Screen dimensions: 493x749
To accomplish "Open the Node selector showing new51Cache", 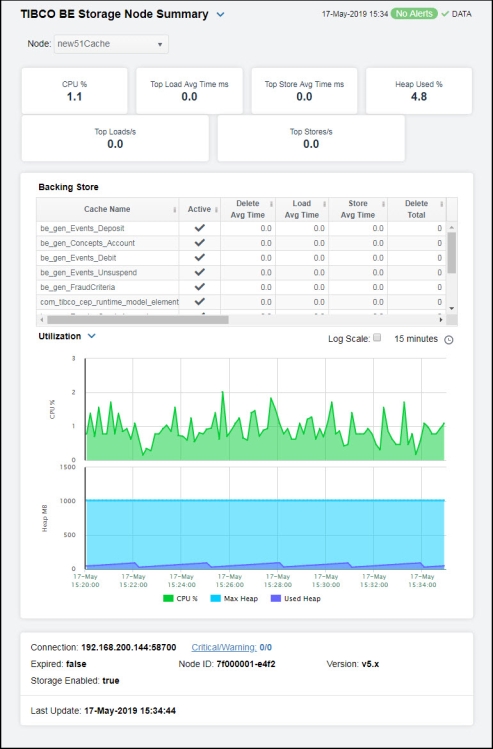I will pyautogui.click(x=111, y=44).
